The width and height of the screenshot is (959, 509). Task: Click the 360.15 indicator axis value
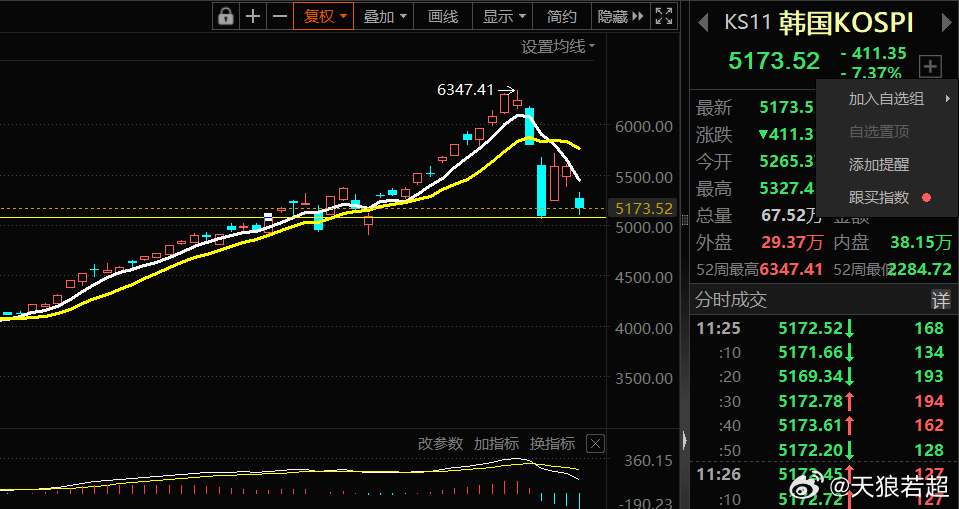(648, 460)
